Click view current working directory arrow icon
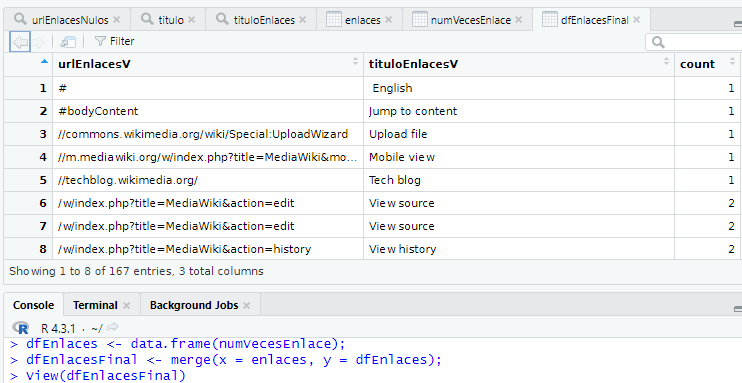This screenshot has height=383, width=742. pos(112,328)
